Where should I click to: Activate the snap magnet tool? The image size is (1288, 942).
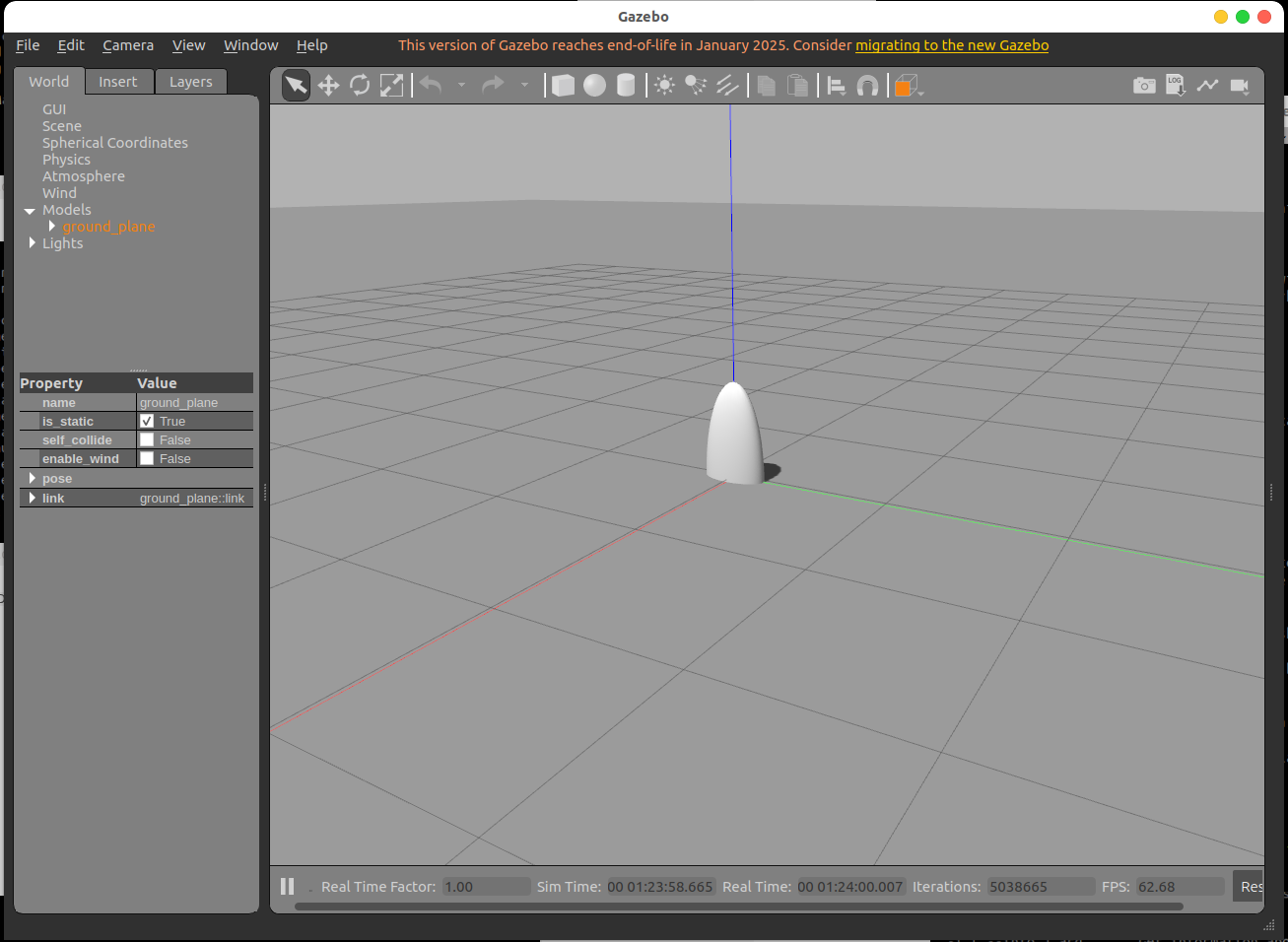pos(867,86)
